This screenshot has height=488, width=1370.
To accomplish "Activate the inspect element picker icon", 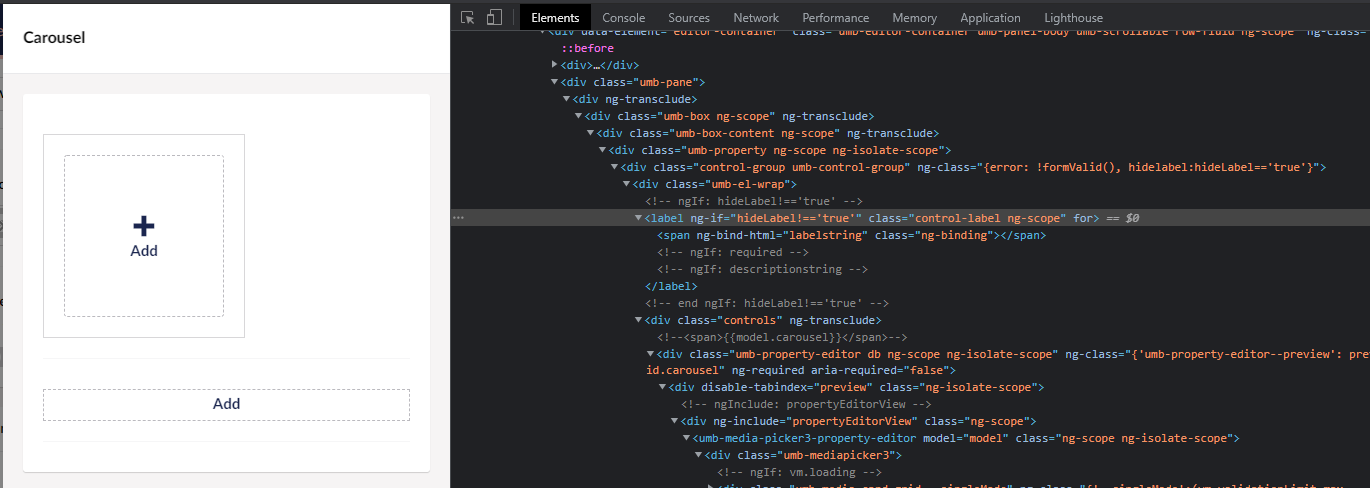I will pos(467,17).
